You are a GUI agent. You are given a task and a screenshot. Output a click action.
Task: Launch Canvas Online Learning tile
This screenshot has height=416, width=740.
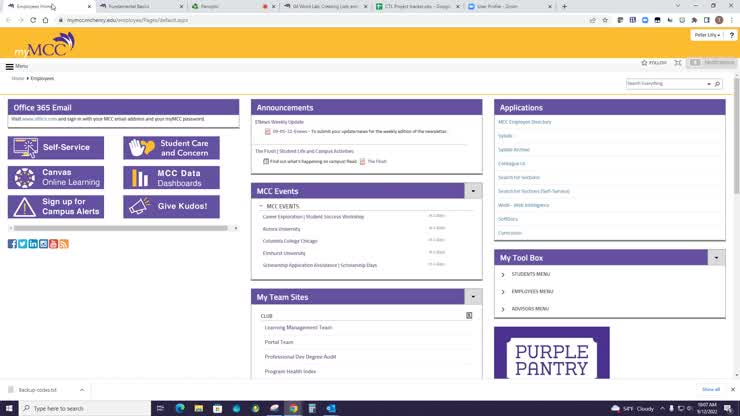(56, 177)
